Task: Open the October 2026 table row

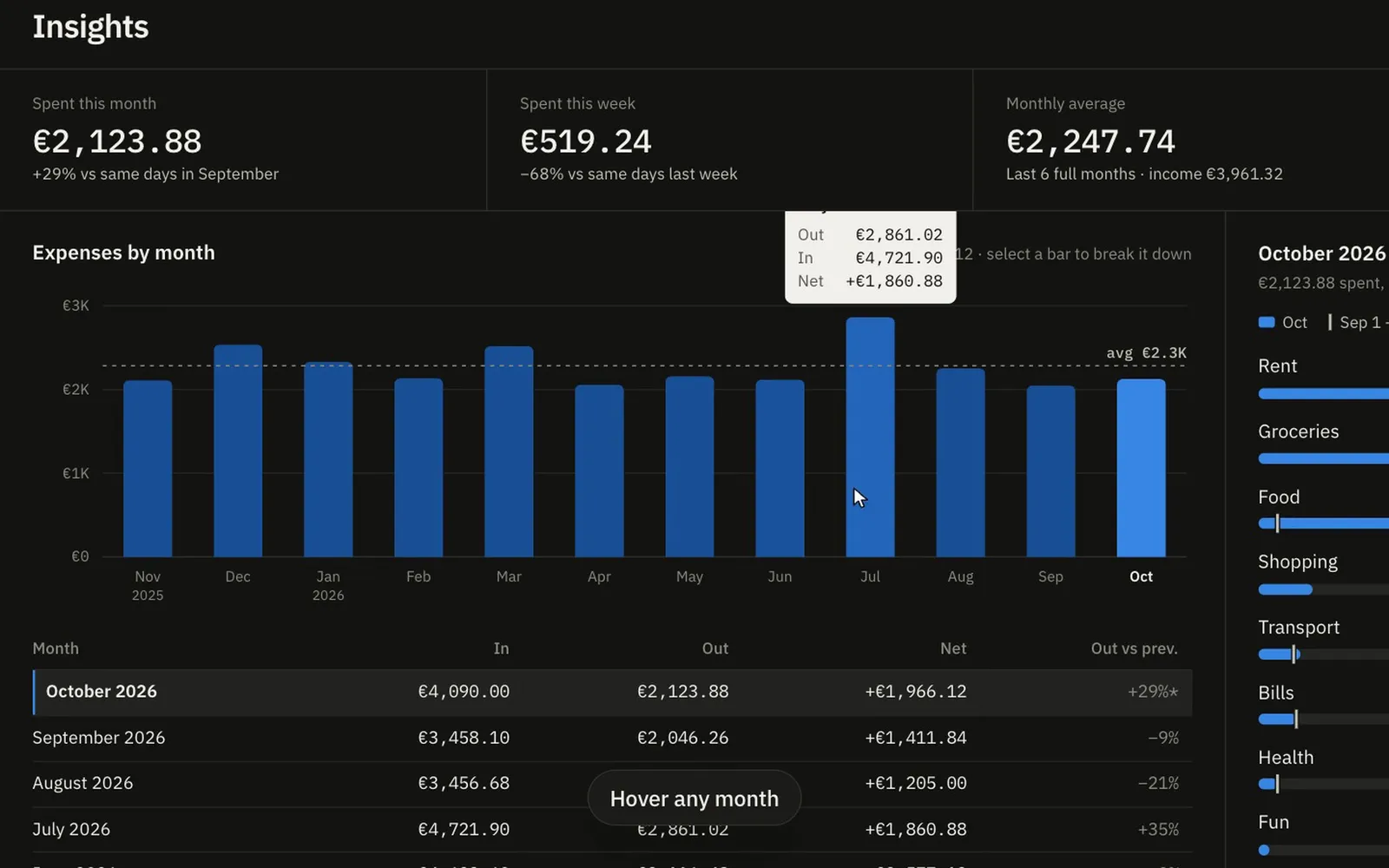Action: 612,692
